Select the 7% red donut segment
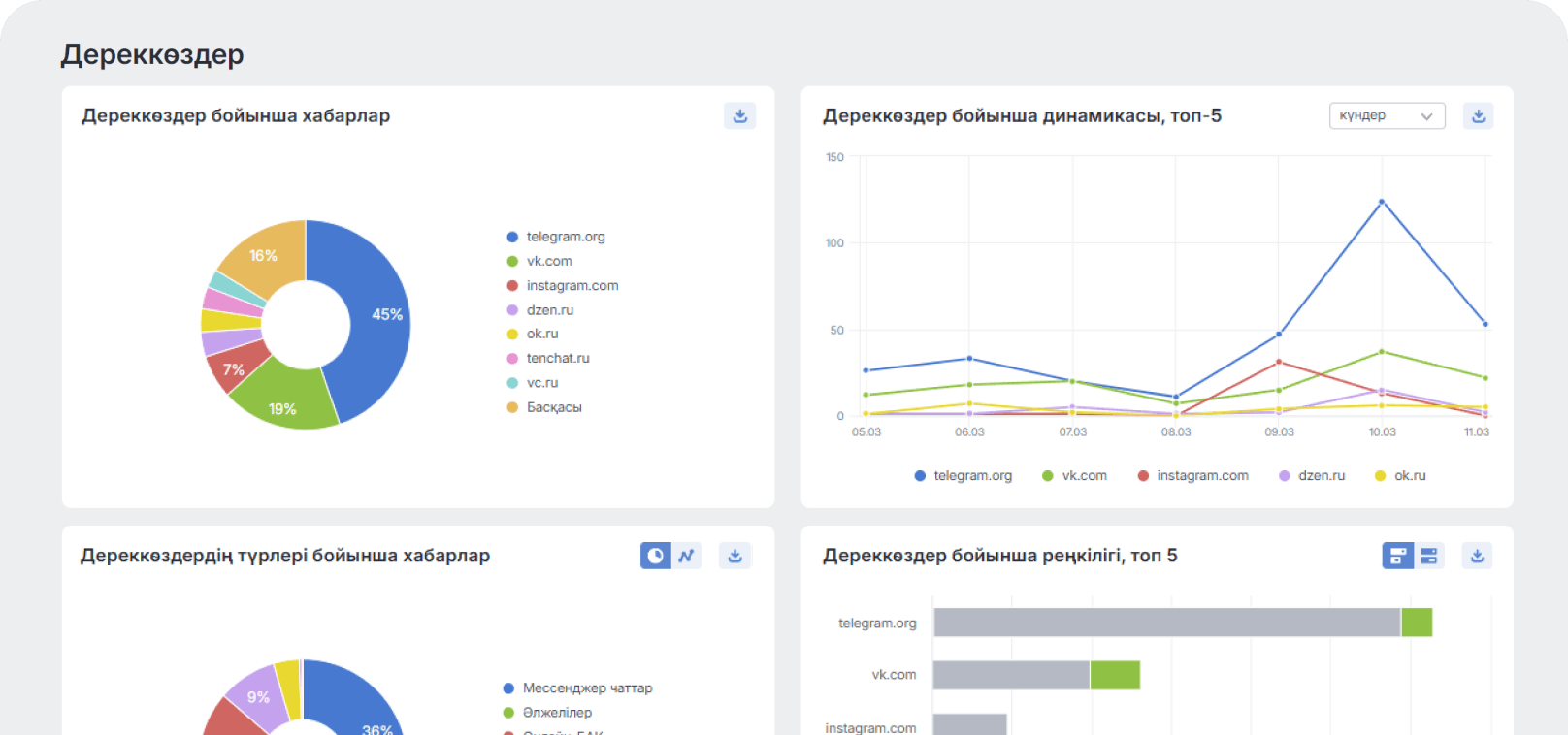 click(x=233, y=367)
